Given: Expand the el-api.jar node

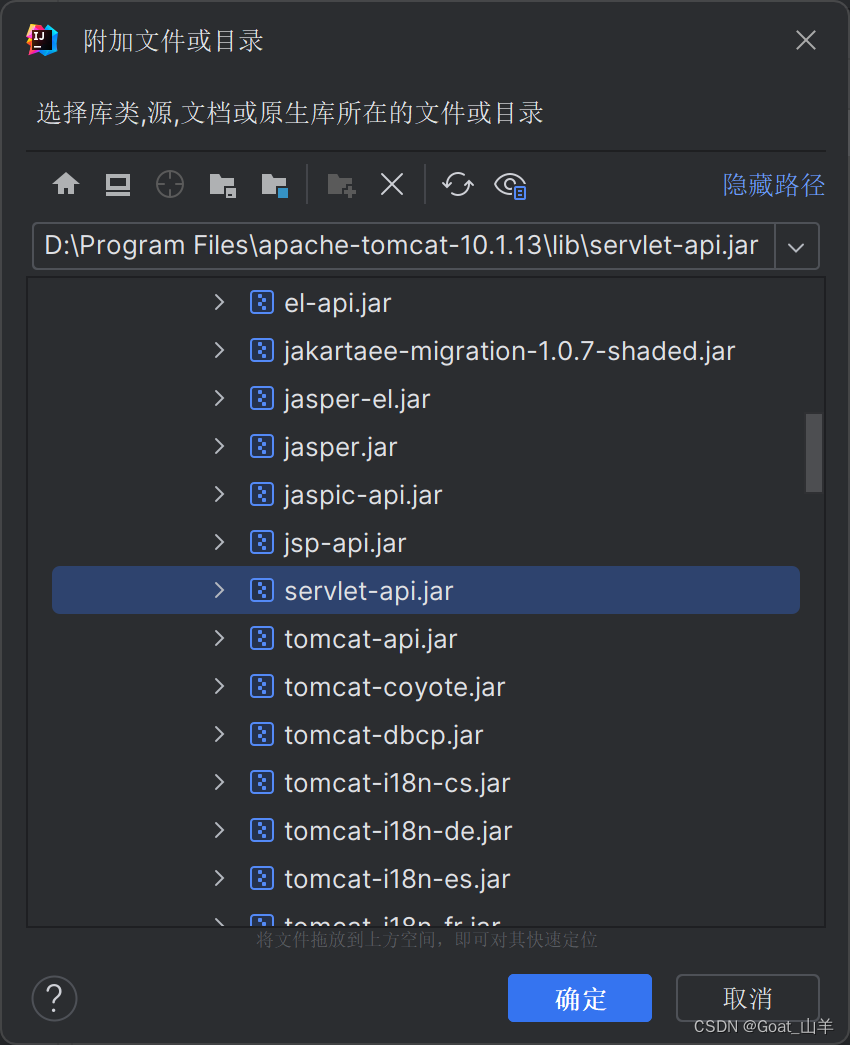Looking at the screenshot, I should 219,303.
